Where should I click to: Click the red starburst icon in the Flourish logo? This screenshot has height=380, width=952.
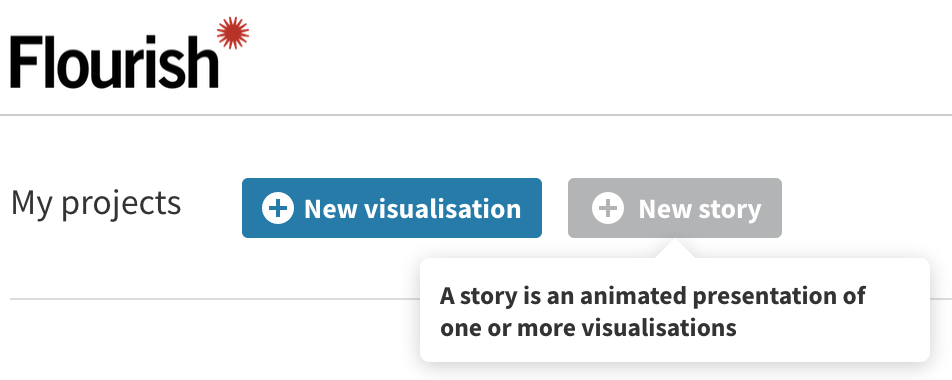tap(233, 33)
